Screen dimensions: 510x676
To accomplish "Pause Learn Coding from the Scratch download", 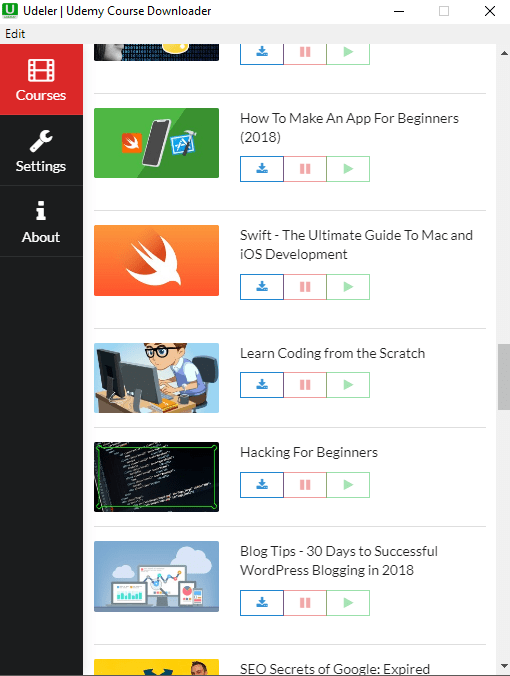I will pyautogui.click(x=305, y=385).
